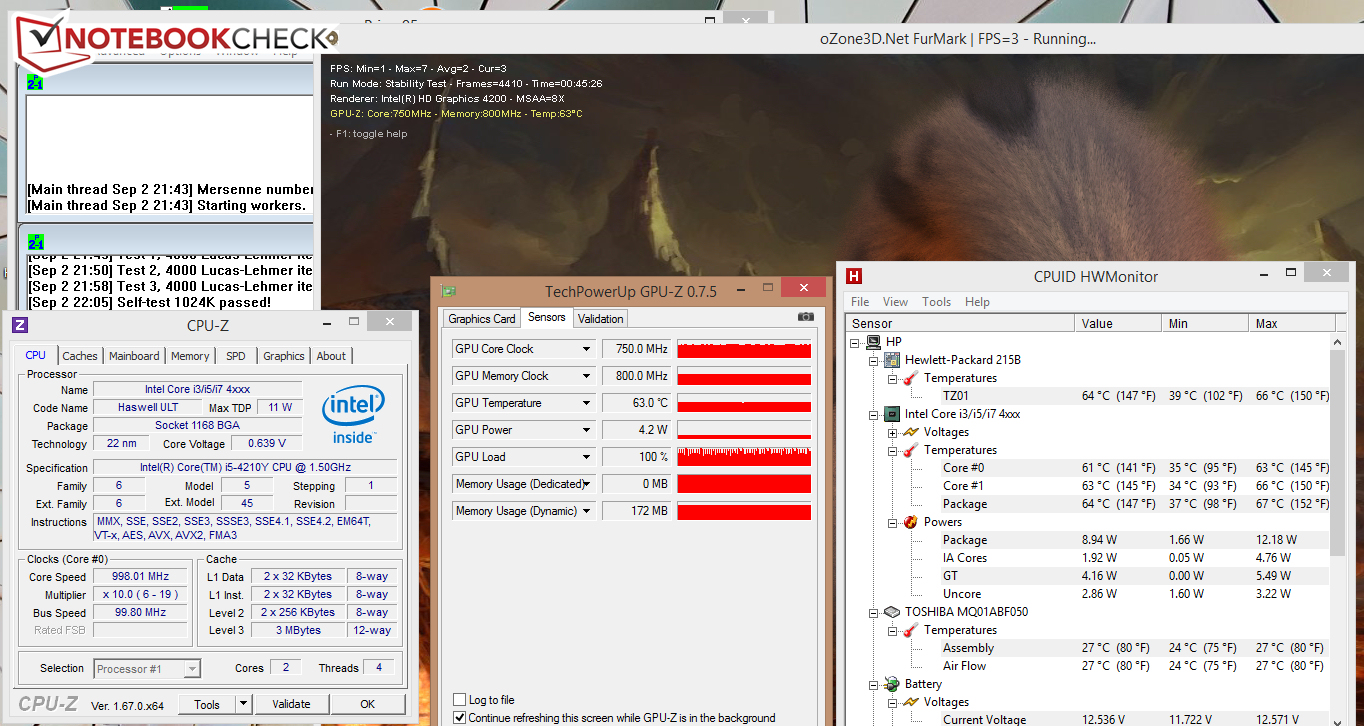Open the Help menu in HWMonitor
This screenshot has width=1364, height=726.
977,302
